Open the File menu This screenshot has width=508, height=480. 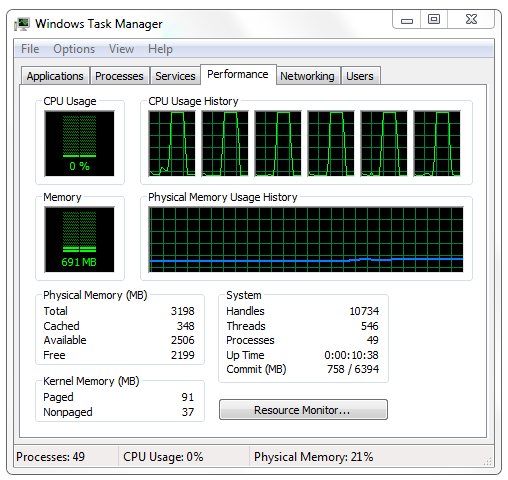click(30, 49)
